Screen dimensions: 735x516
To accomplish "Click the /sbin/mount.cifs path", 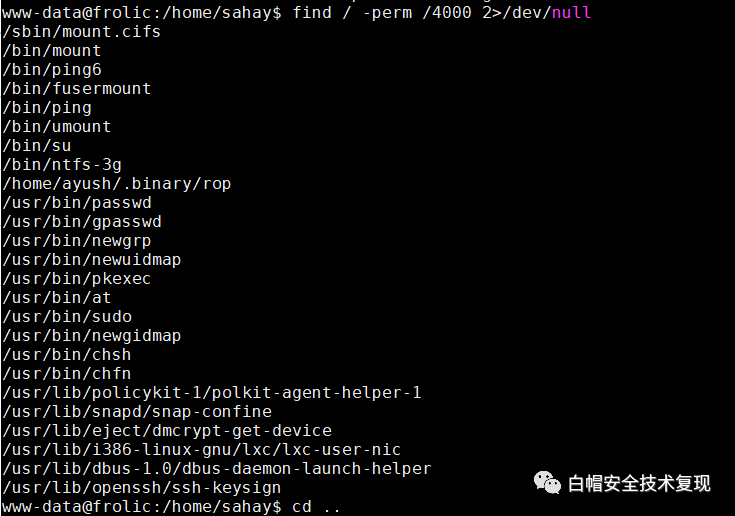I will click(82, 31).
